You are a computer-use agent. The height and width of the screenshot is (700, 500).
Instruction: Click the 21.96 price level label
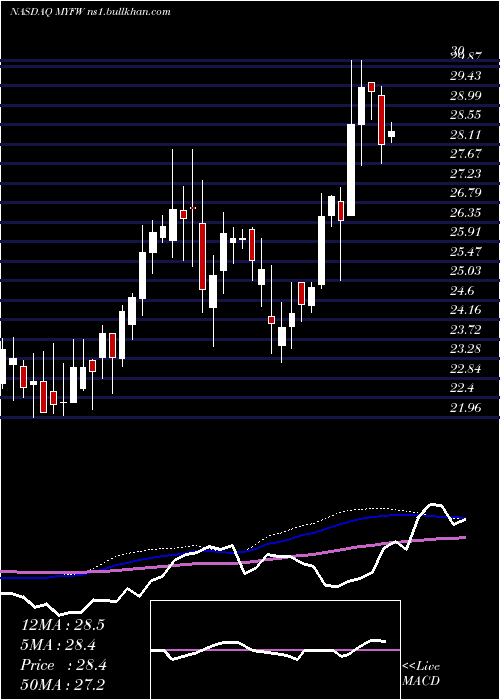[466, 407]
